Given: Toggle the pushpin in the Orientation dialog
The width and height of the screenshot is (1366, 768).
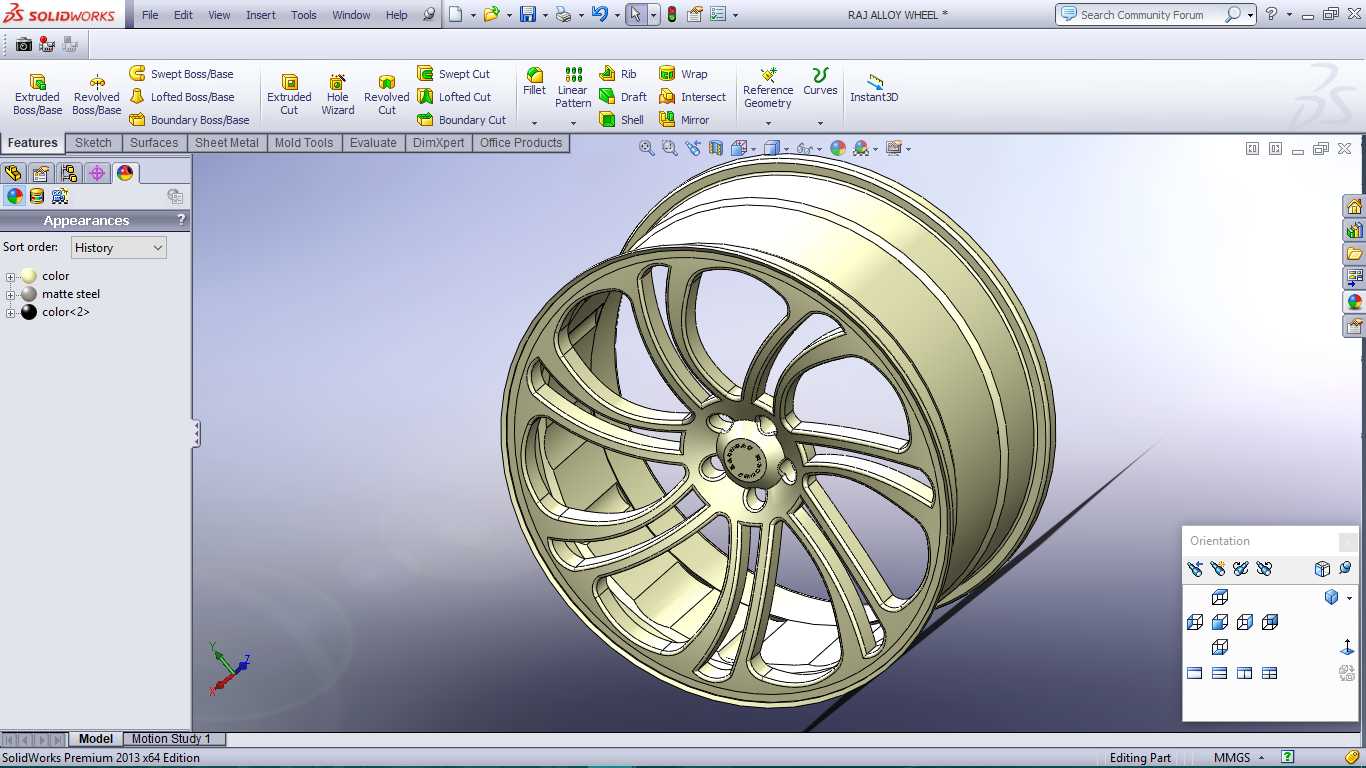Looking at the screenshot, I should 1345,569.
